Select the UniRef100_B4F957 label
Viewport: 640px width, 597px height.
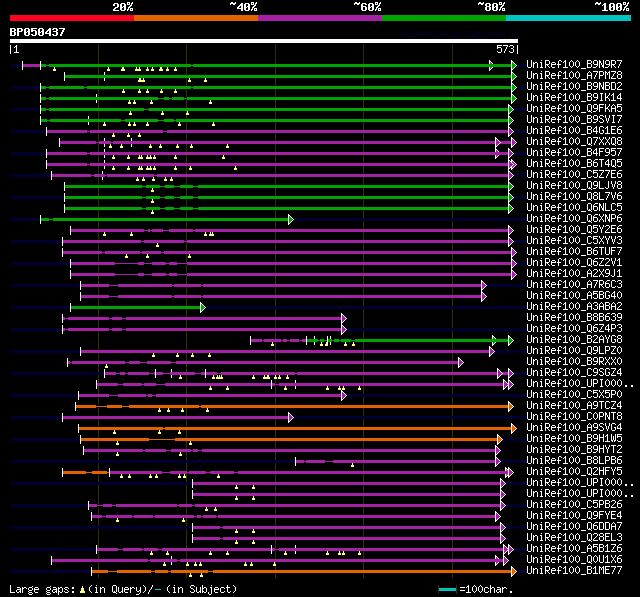click(574, 152)
